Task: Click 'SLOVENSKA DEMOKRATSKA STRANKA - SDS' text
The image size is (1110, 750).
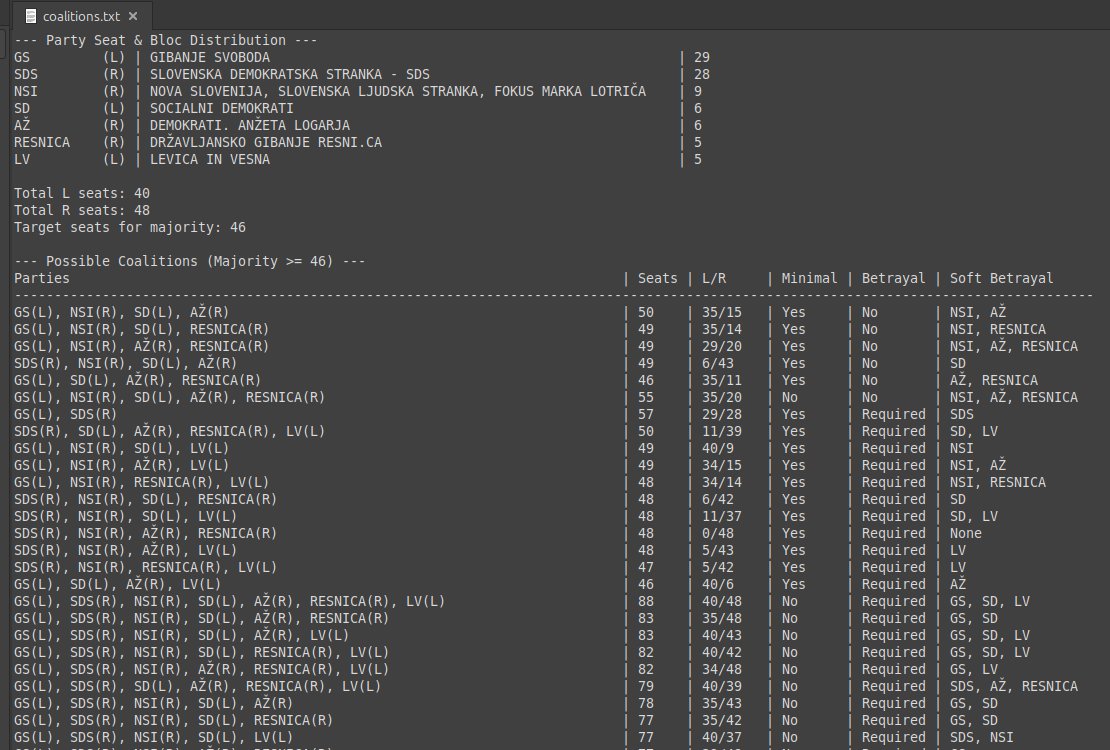Action: [x=290, y=74]
